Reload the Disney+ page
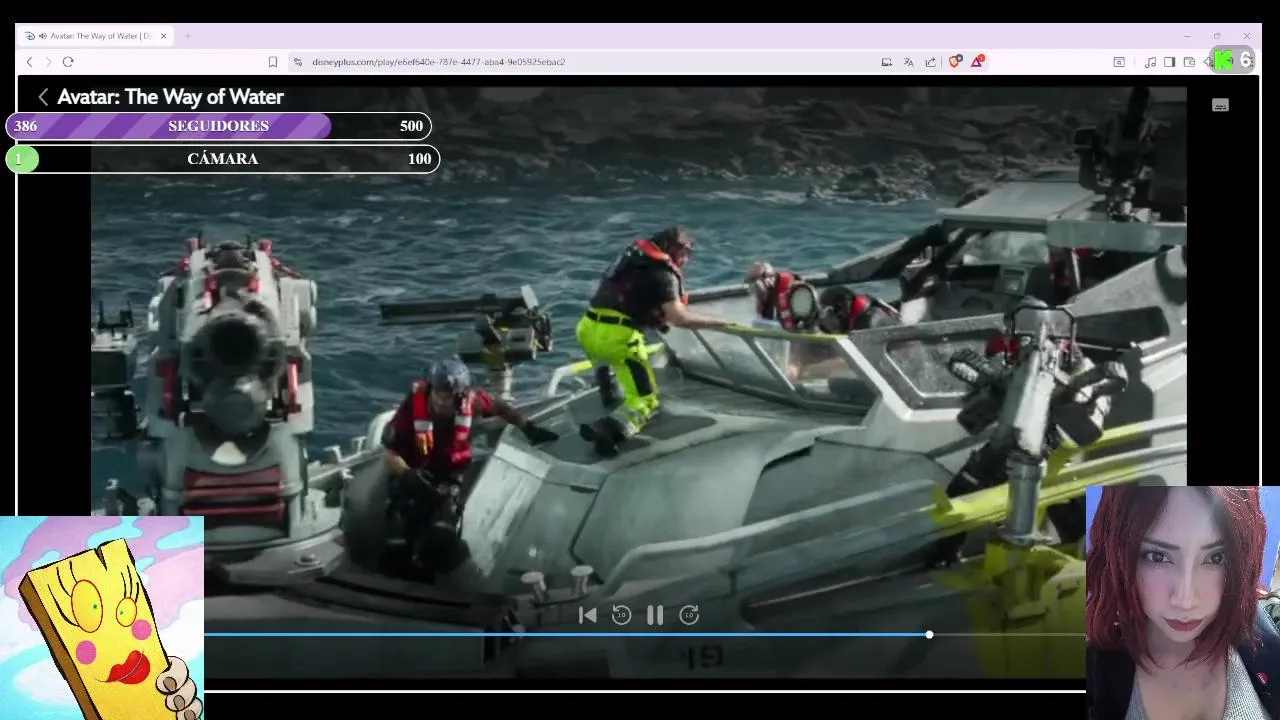 pos(68,62)
